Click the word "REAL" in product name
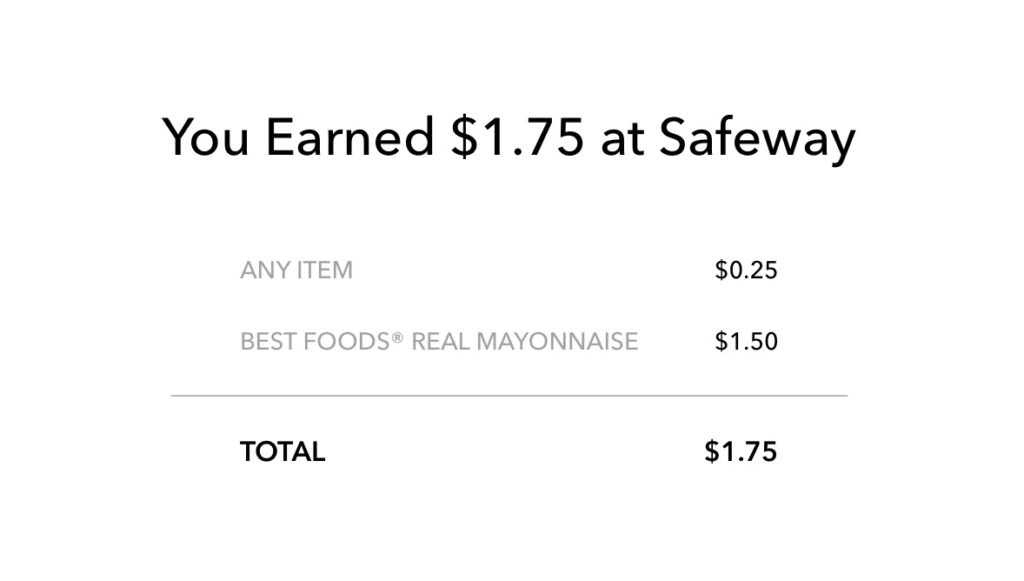This screenshot has height=581, width=1024. (440, 341)
